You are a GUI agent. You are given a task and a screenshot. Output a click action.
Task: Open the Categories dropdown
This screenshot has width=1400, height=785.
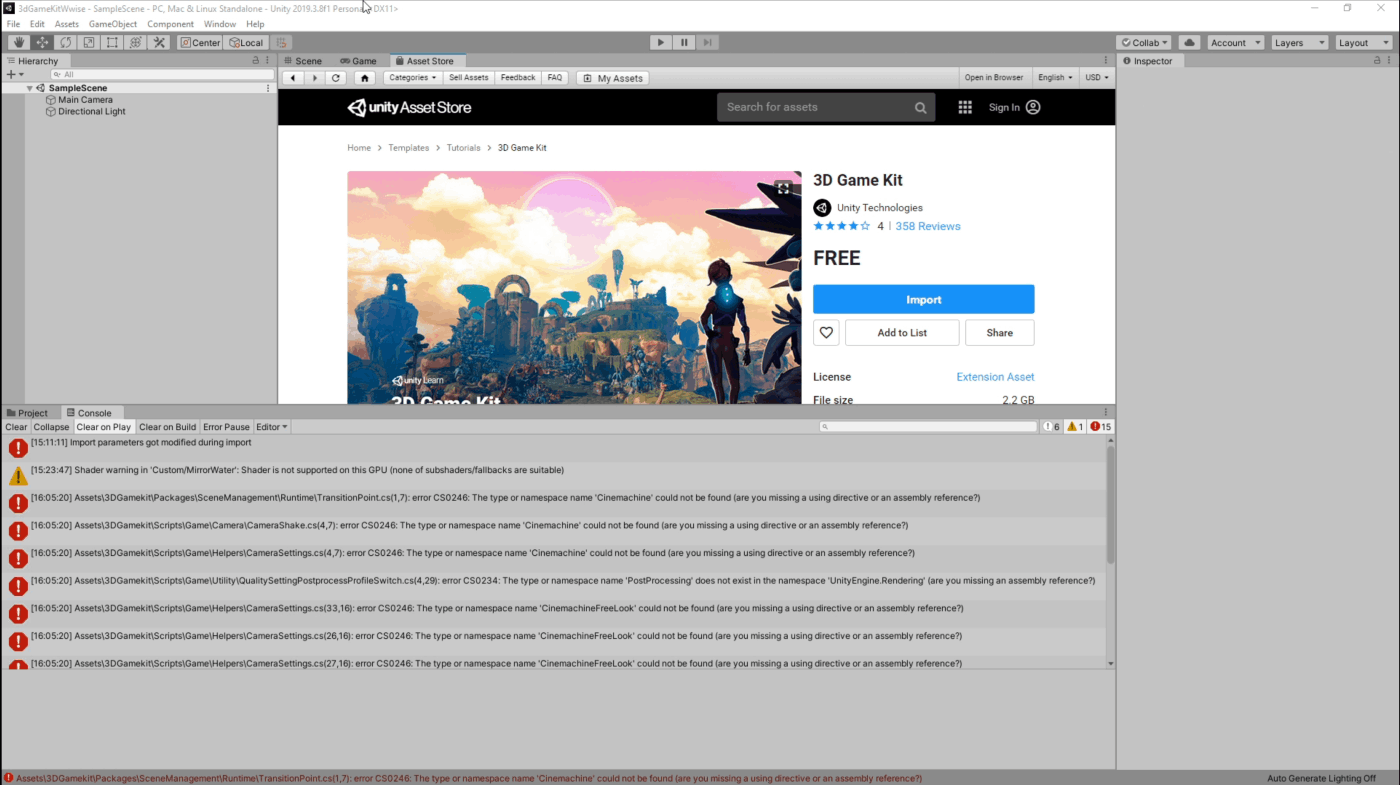(x=412, y=77)
